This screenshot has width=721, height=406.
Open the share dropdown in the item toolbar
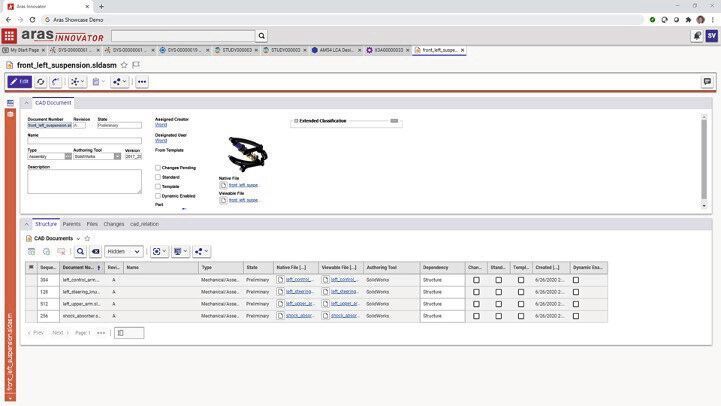(x=120, y=82)
